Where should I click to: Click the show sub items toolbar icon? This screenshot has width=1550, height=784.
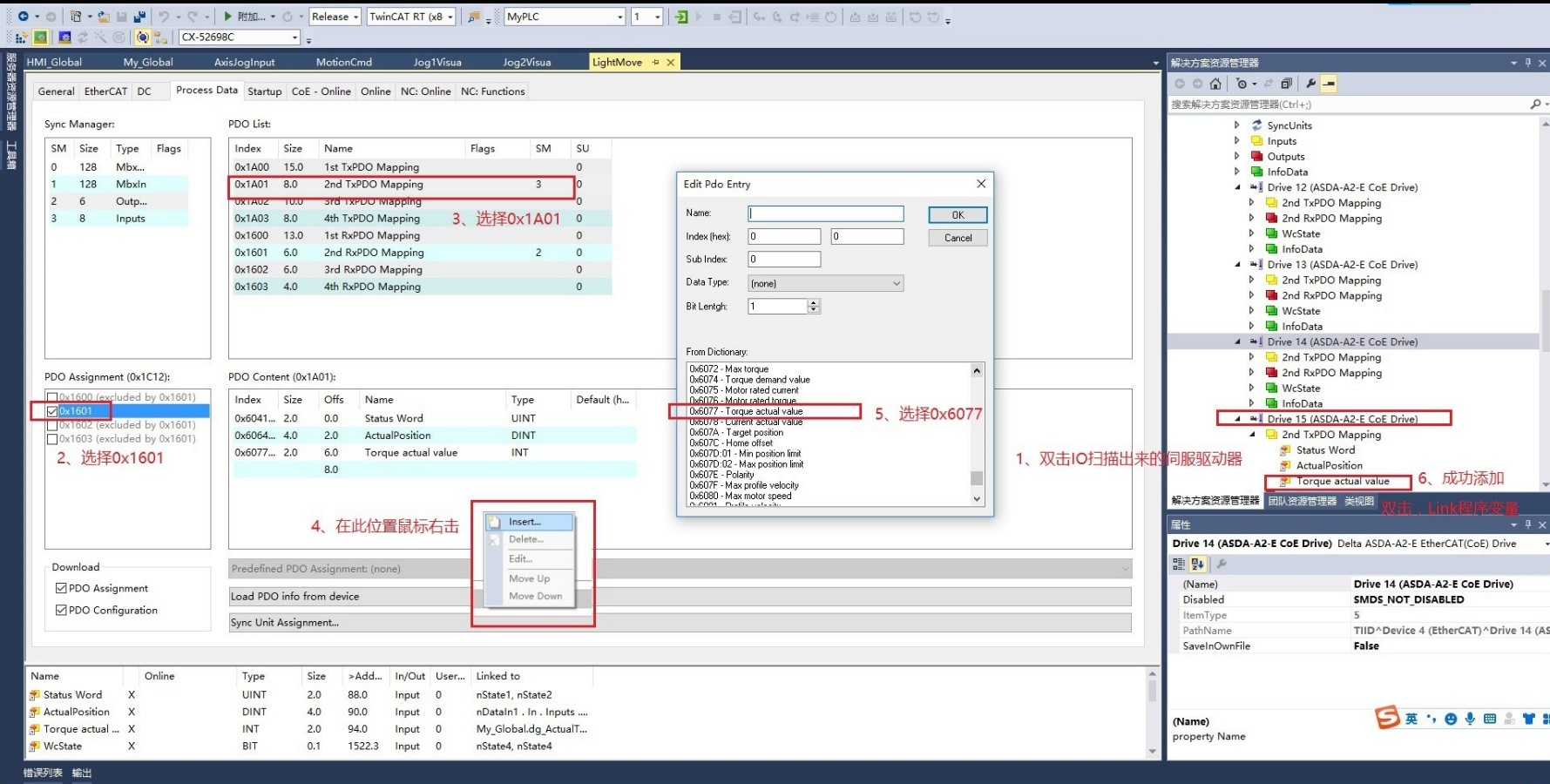click(x=161, y=37)
